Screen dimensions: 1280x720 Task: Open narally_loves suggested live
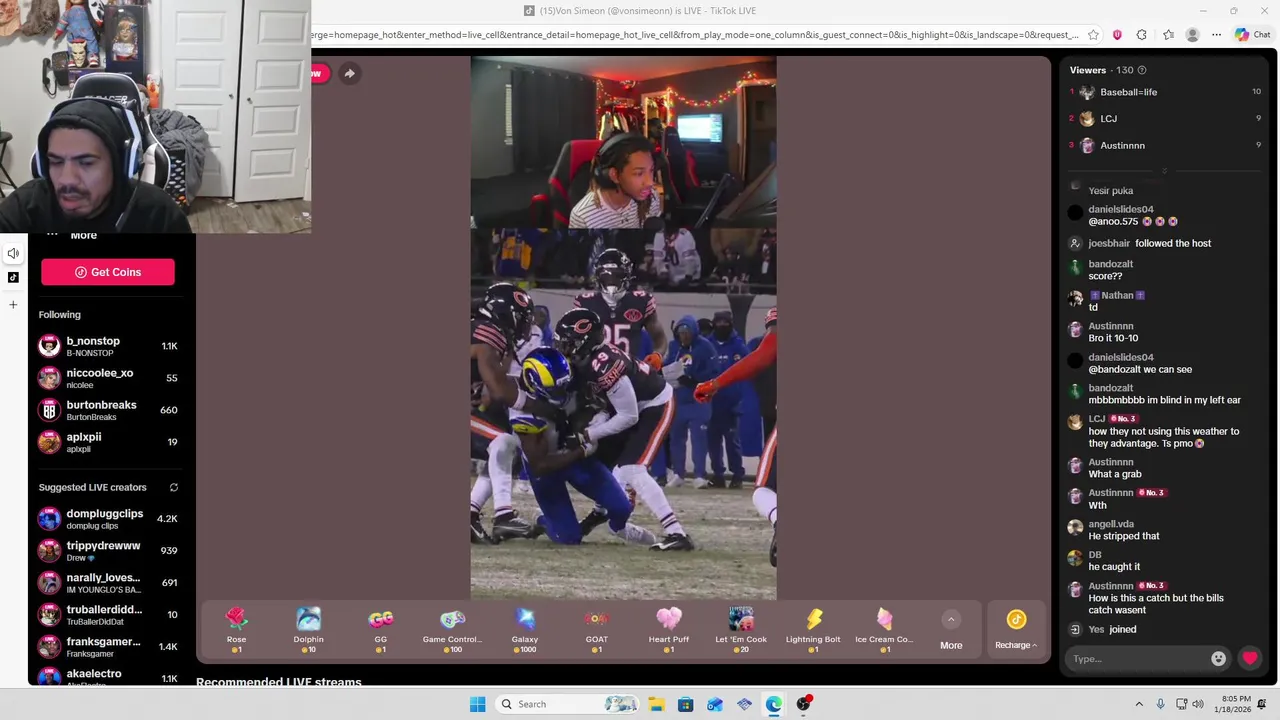[x=108, y=583]
